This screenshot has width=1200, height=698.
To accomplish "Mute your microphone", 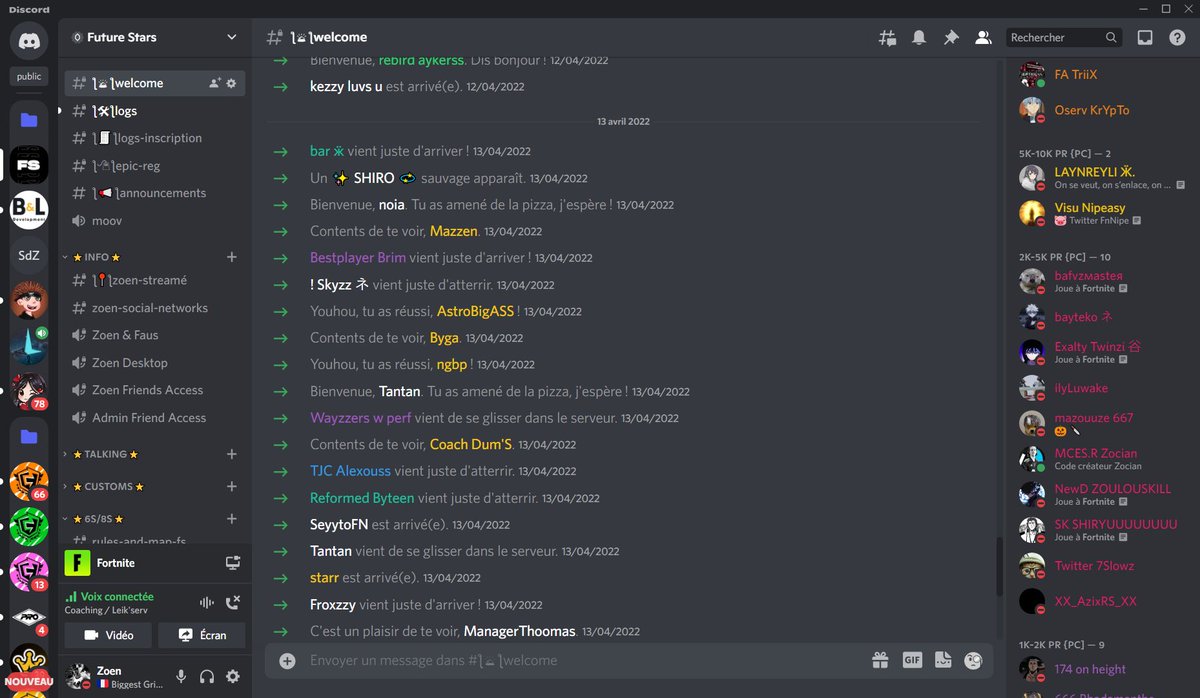I will (181, 676).
